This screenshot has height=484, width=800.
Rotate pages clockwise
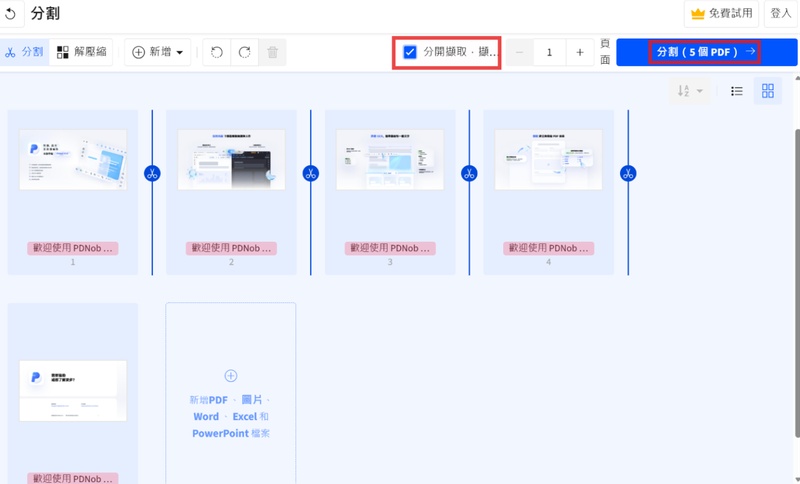[245, 52]
